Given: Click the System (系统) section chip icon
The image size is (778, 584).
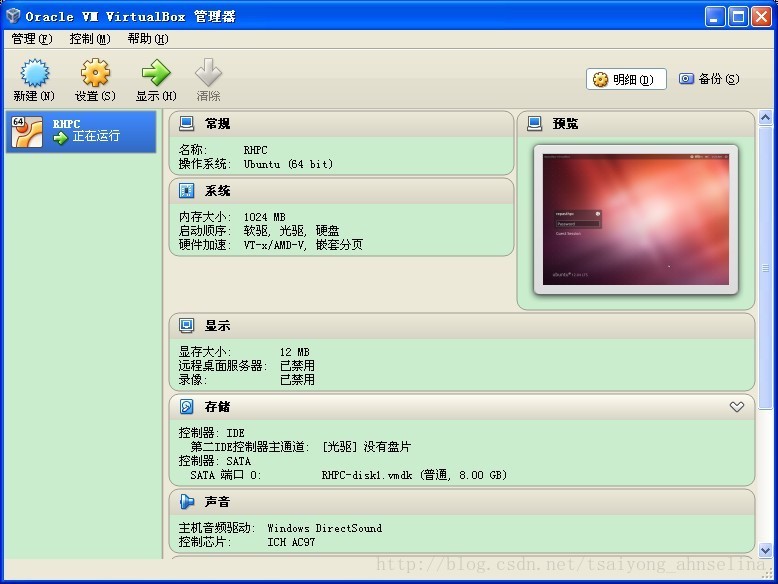Looking at the screenshot, I should 186,191.
